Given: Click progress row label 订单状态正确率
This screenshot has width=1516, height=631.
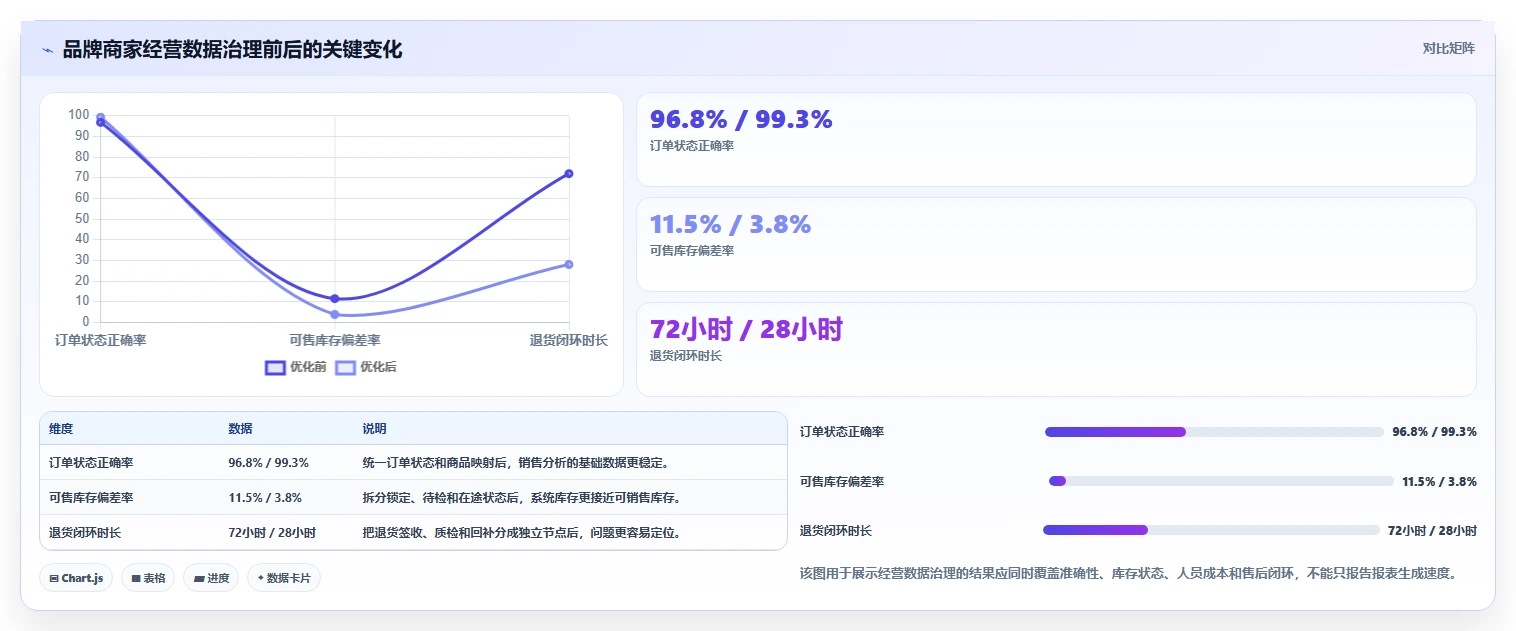Looking at the screenshot, I should click(842, 432).
